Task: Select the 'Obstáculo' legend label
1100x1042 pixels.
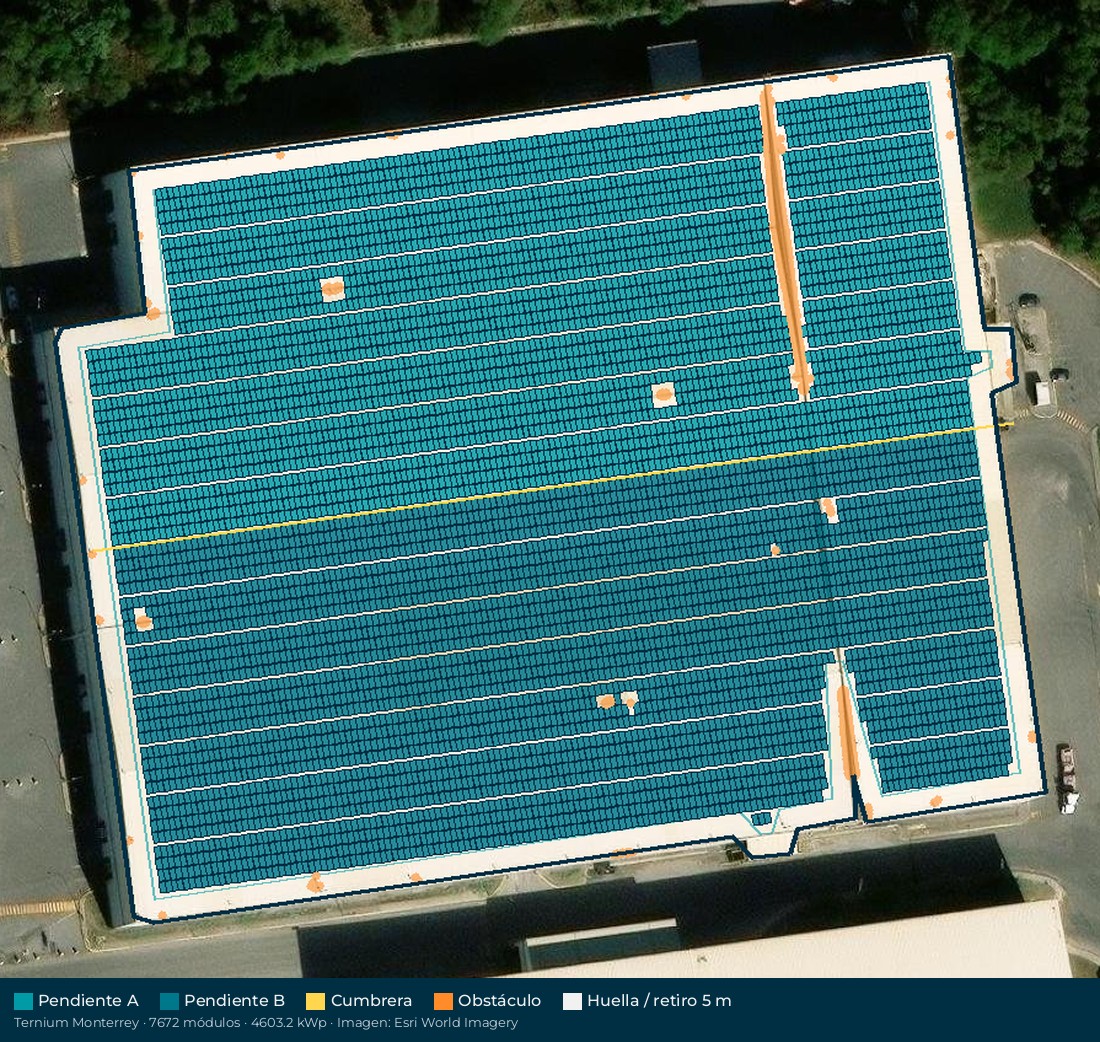Action: tap(499, 1001)
